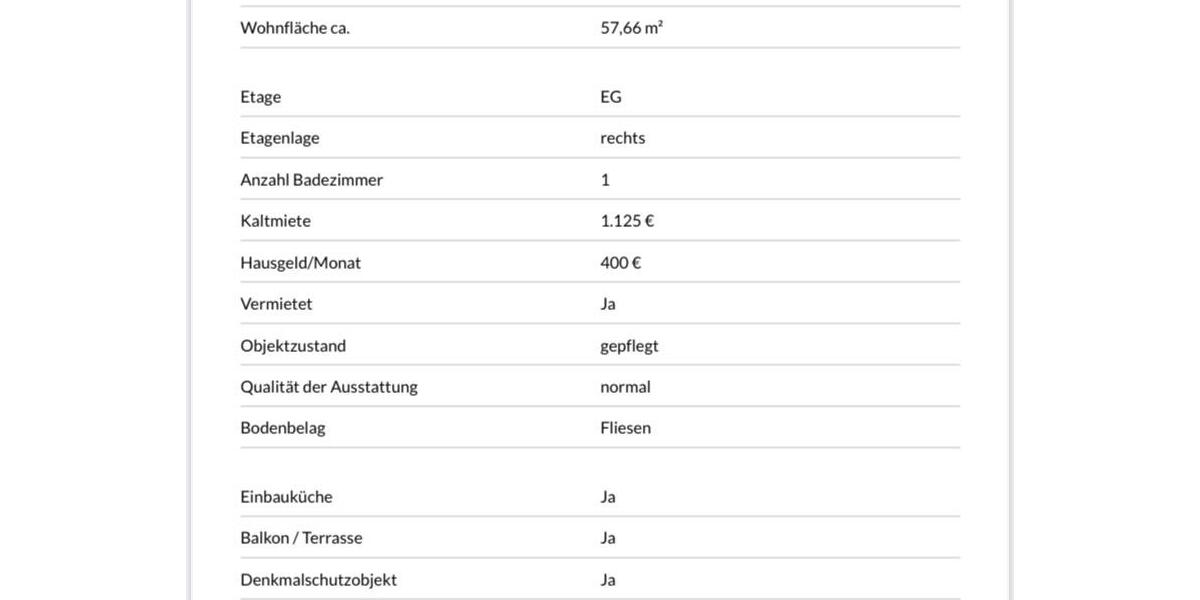The width and height of the screenshot is (1200, 600).
Task: Select the 400 € value
Action: coord(621,263)
